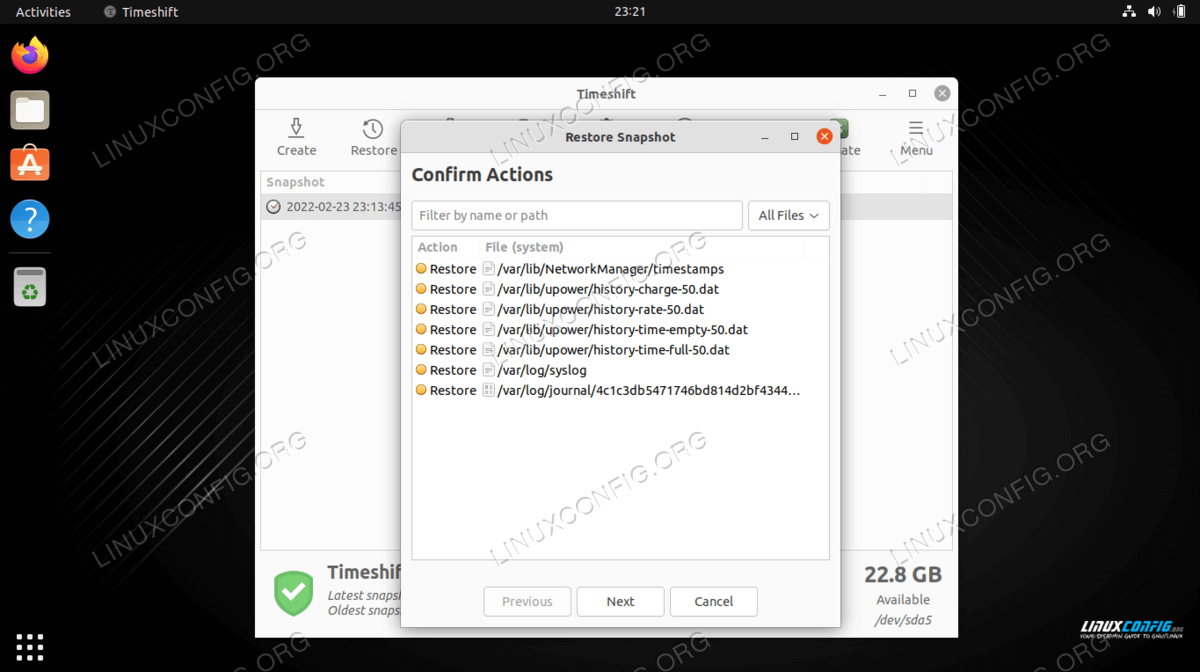
Task: Click the Action column header
Action: [x=437, y=247]
